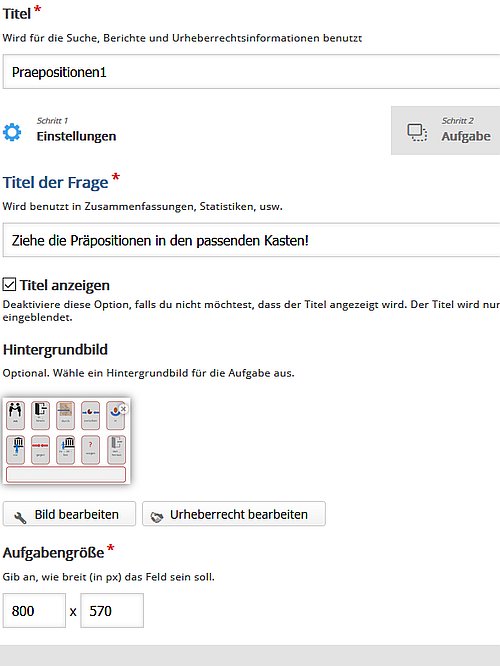The height and width of the screenshot is (666, 500).
Task: Click the description 'Wird für die Suche, Berichte und Urheberrechtsinformationen benutzt'
Action: (182, 38)
